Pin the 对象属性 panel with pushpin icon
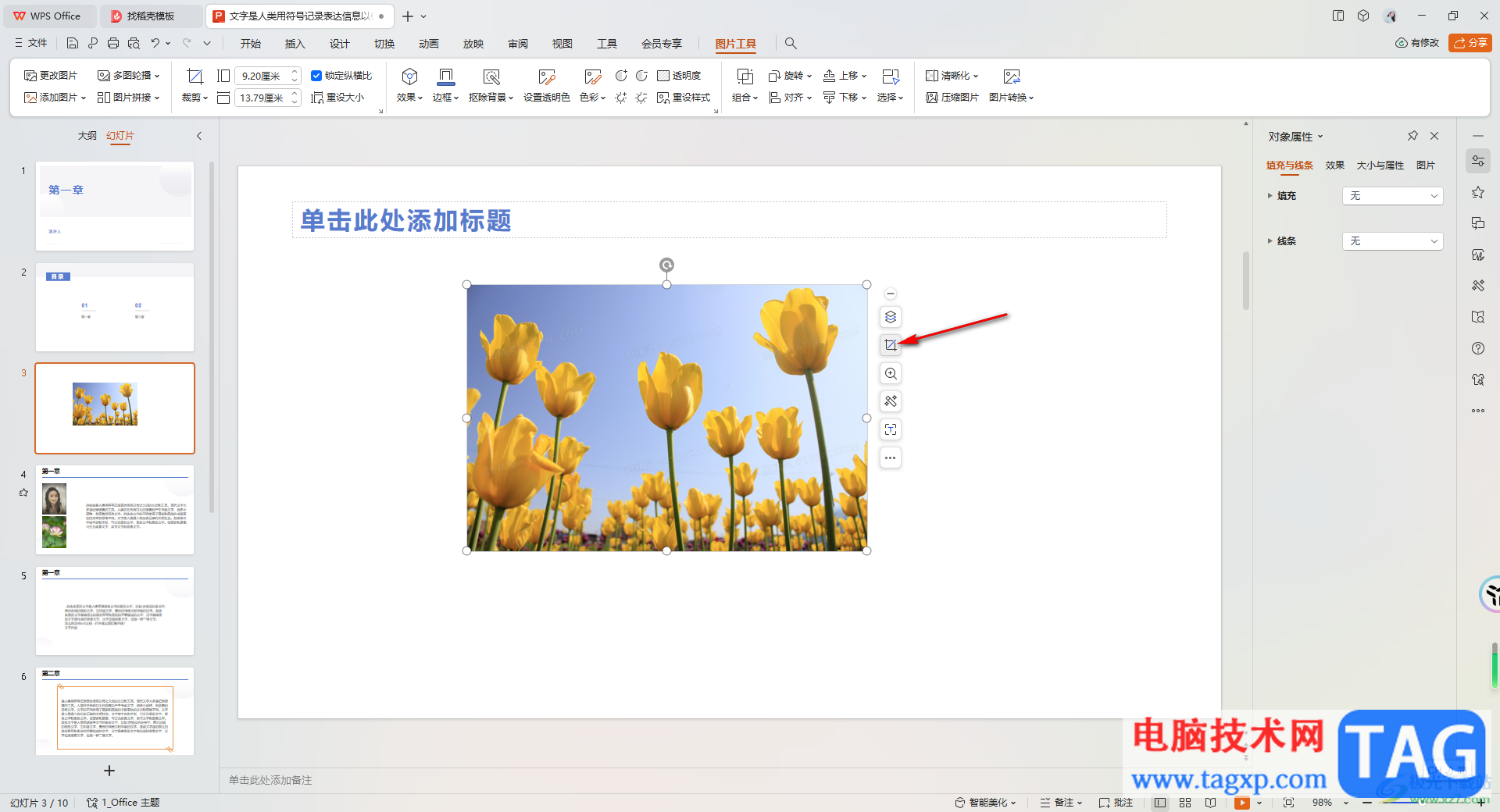This screenshot has height=812, width=1500. 1412,136
